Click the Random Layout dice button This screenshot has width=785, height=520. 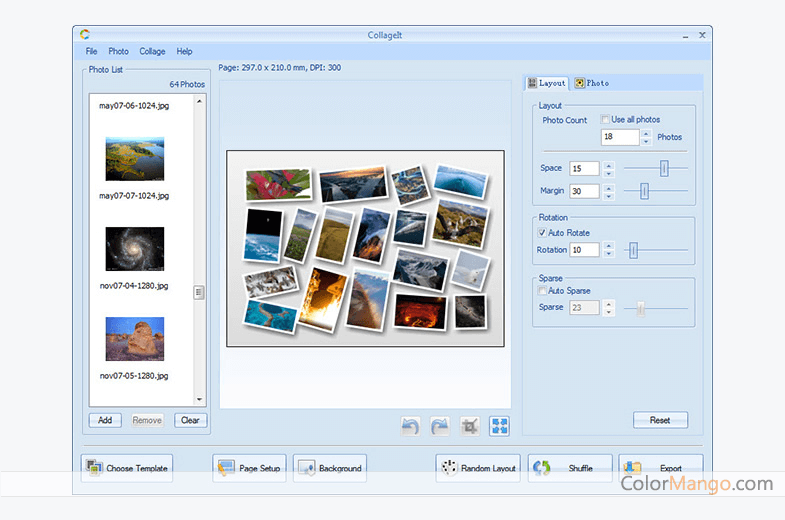tap(478, 468)
